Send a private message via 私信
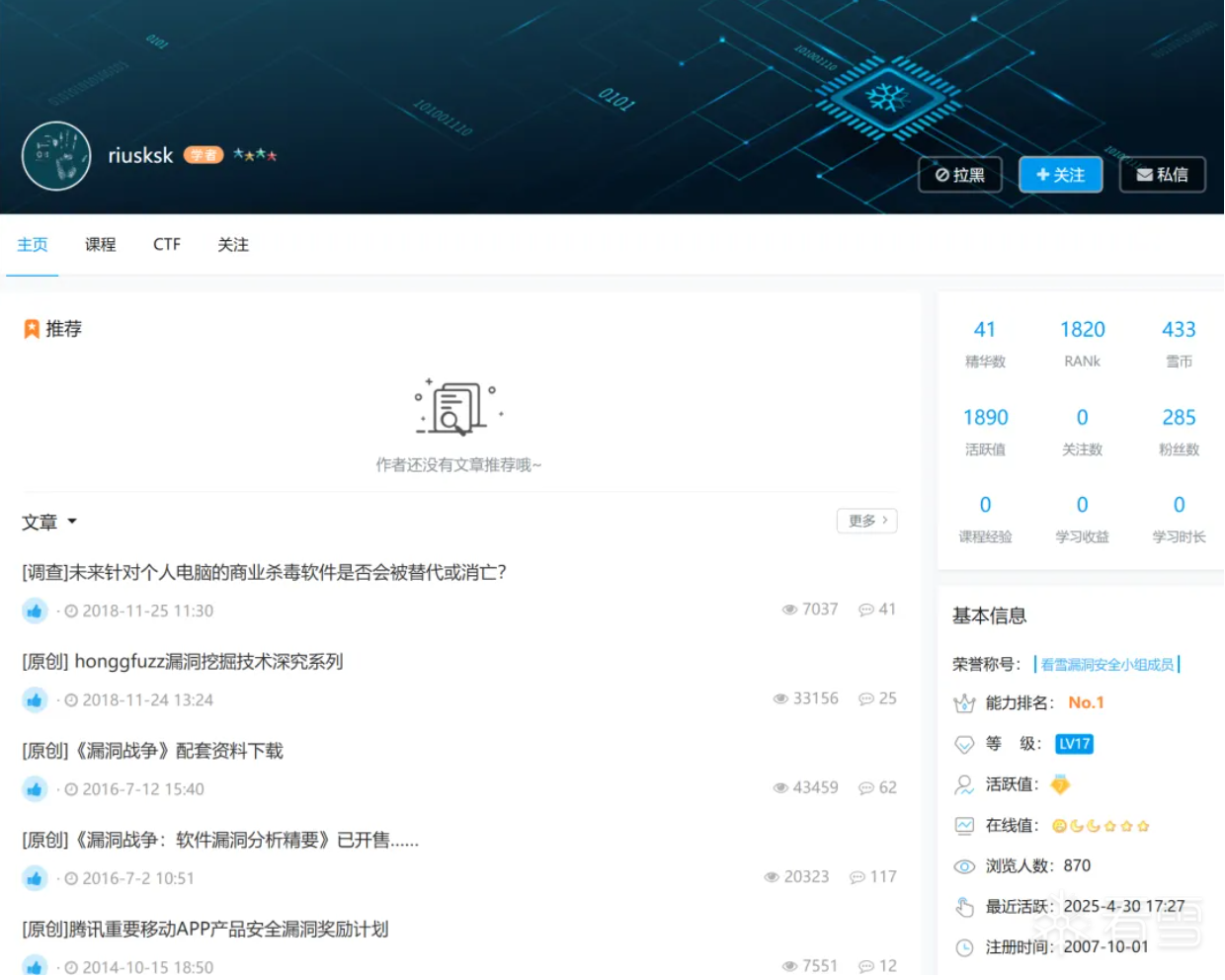1225x980 pixels. [x=1163, y=175]
